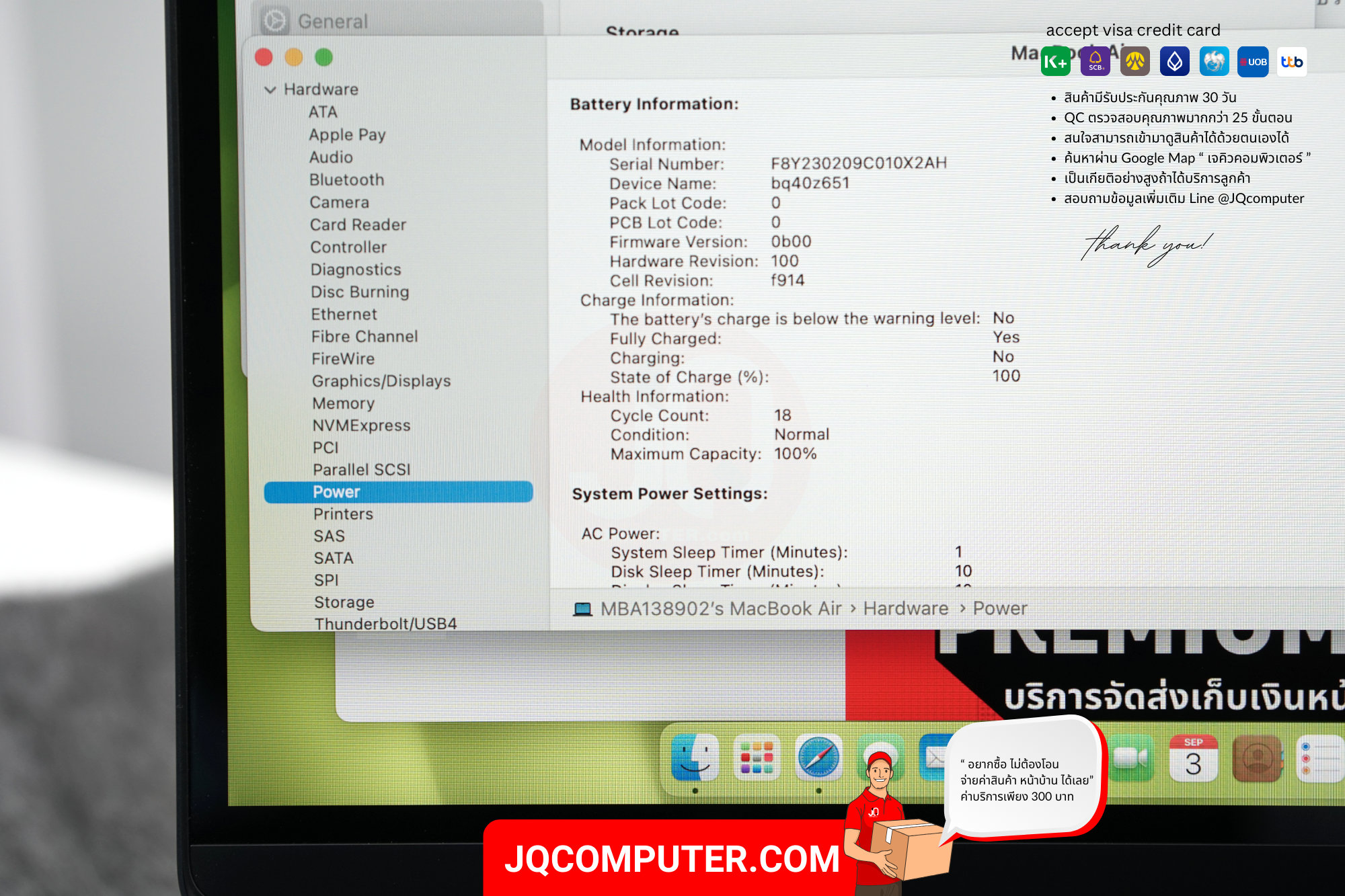
Task: Select SPI in the Hardware list
Action: pos(326,579)
